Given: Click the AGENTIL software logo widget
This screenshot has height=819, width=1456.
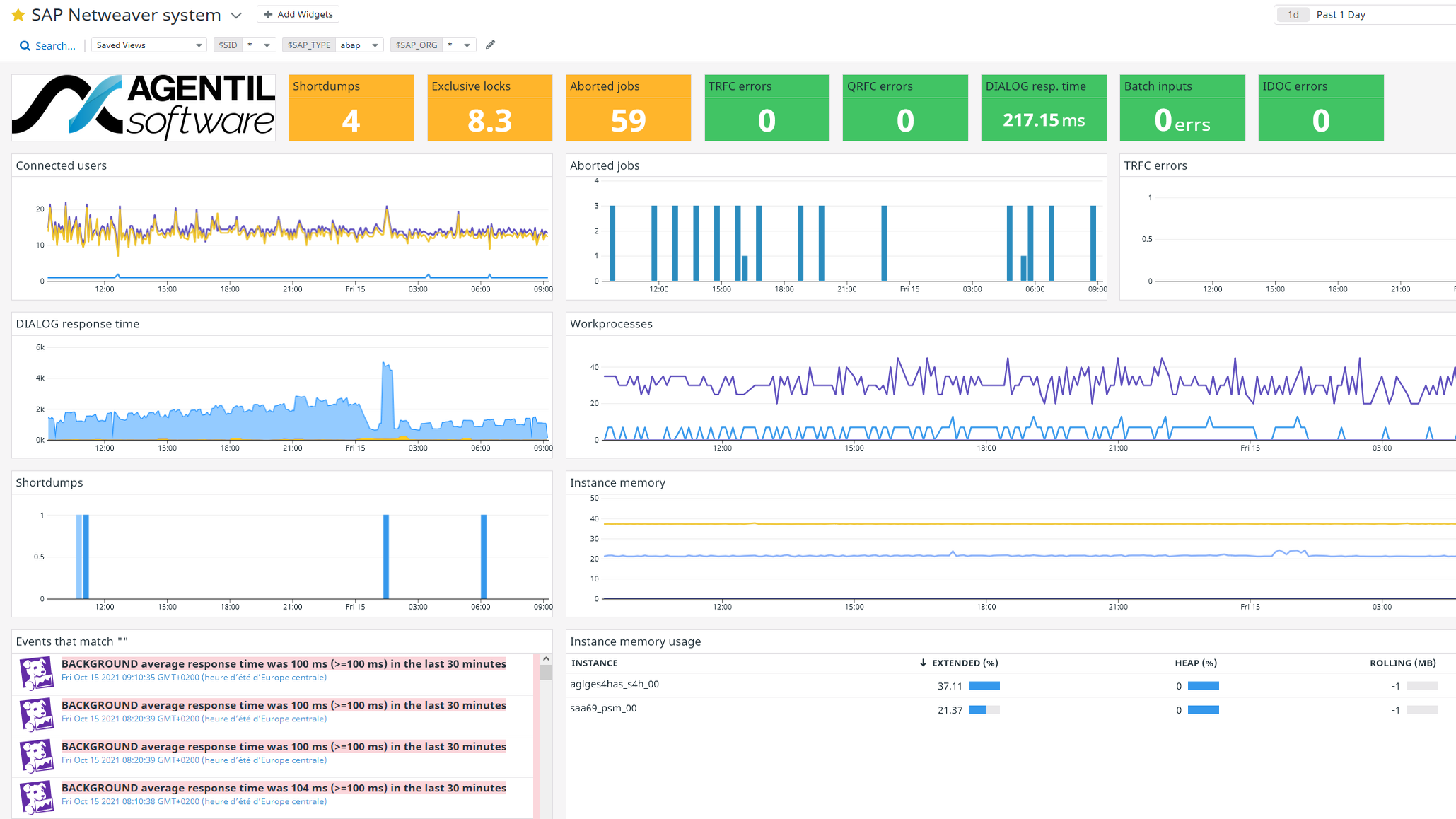Looking at the screenshot, I should pyautogui.click(x=141, y=107).
